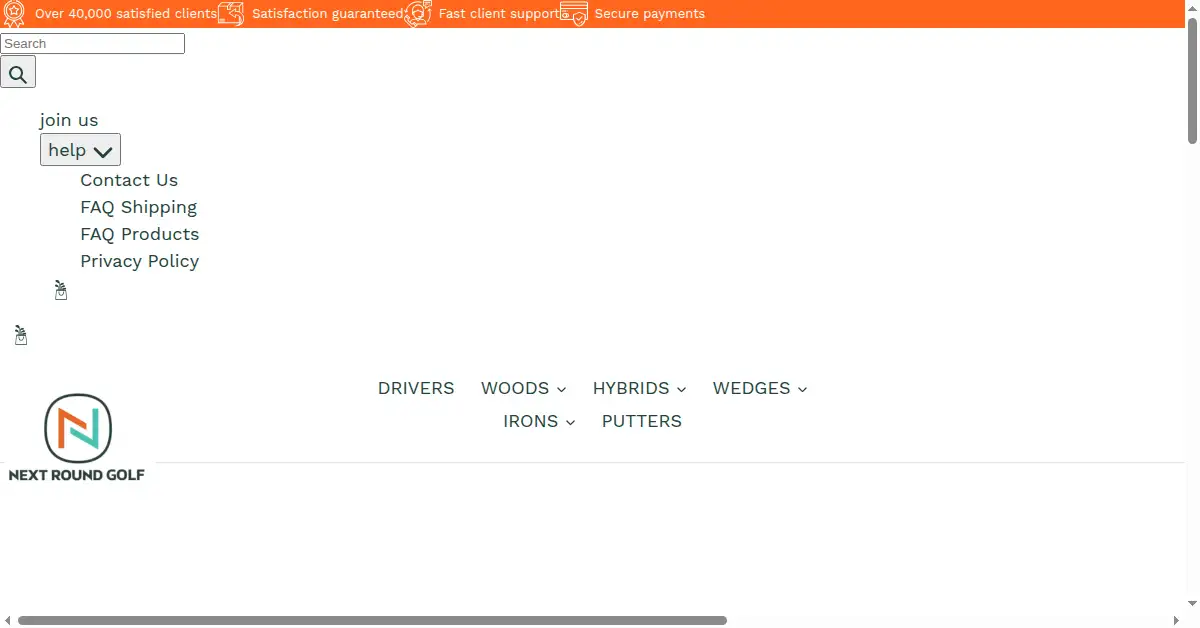Open the cart bag icon above the logo
Image resolution: width=1200 pixels, height=628 pixels.
point(21,336)
